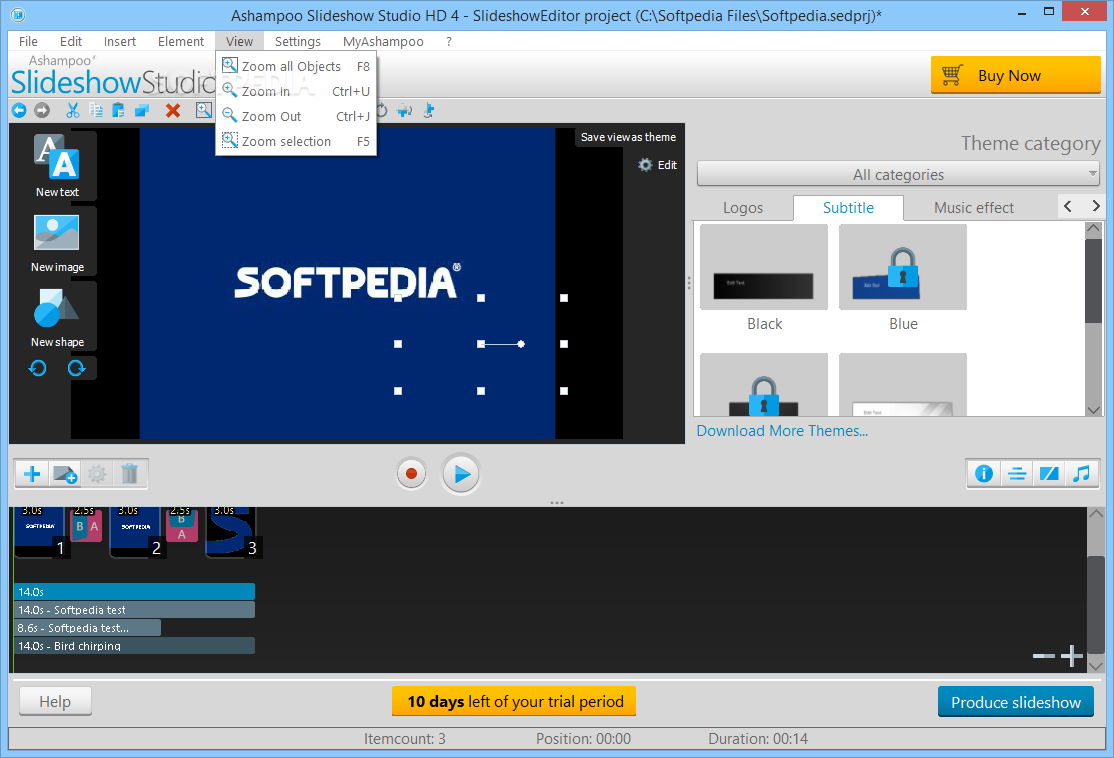
Task: Click the 10 days left trial banner
Action: coord(514,701)
